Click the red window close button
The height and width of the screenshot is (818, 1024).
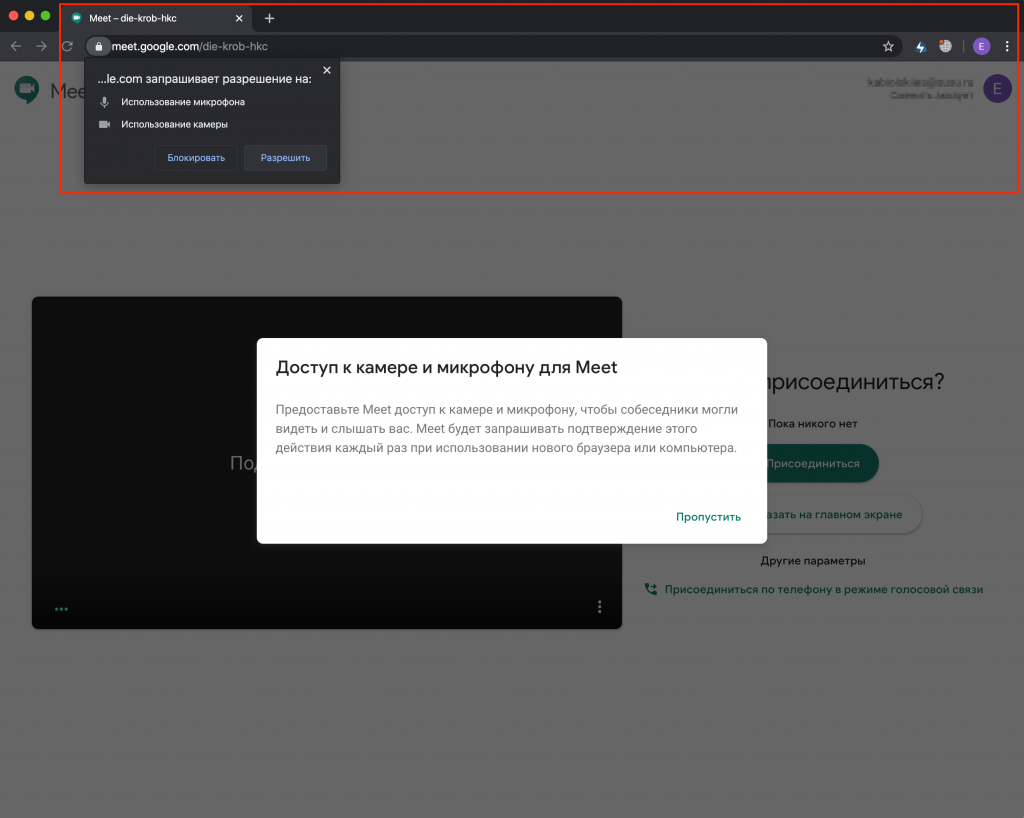pyautogui.click(x=13, y=16)
